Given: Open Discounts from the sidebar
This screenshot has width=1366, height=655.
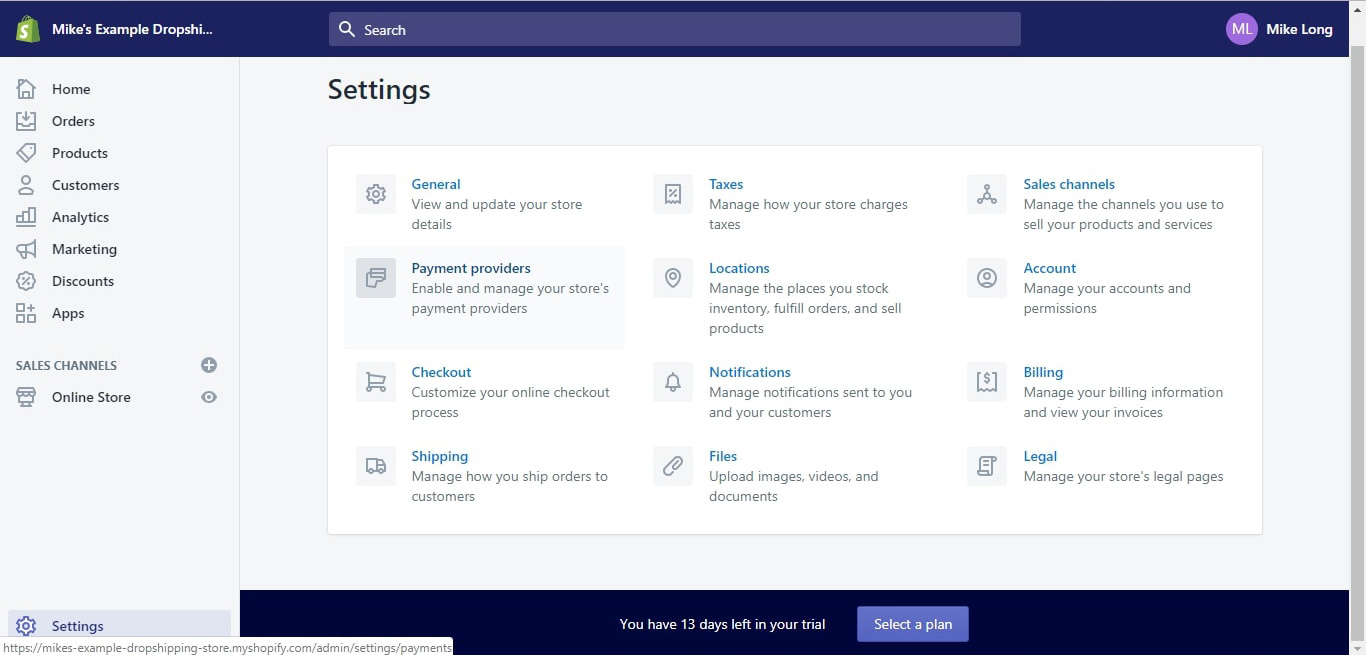Looking at the screenshot, I should (x=82, y=281).
